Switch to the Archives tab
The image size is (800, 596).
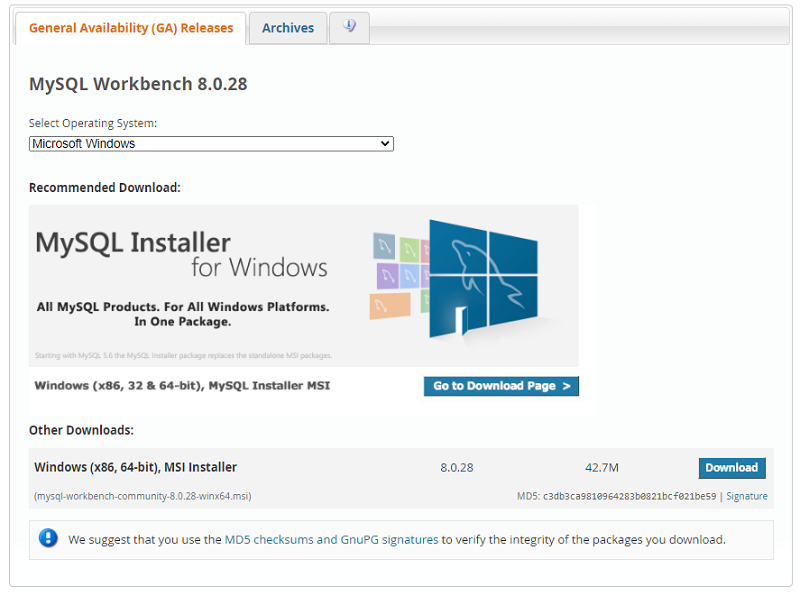coord(288,28)
